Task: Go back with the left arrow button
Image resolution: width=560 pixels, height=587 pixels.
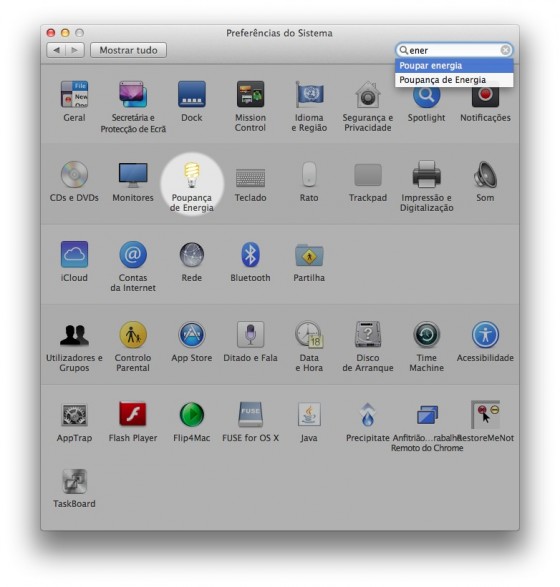Action: [x=56, y=50]
